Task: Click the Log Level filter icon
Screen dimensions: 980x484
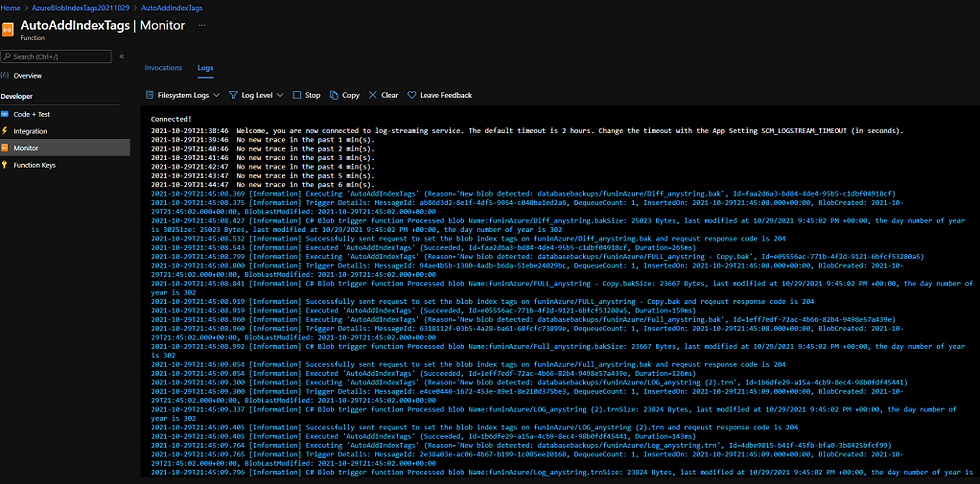Action: pos(233,95)
